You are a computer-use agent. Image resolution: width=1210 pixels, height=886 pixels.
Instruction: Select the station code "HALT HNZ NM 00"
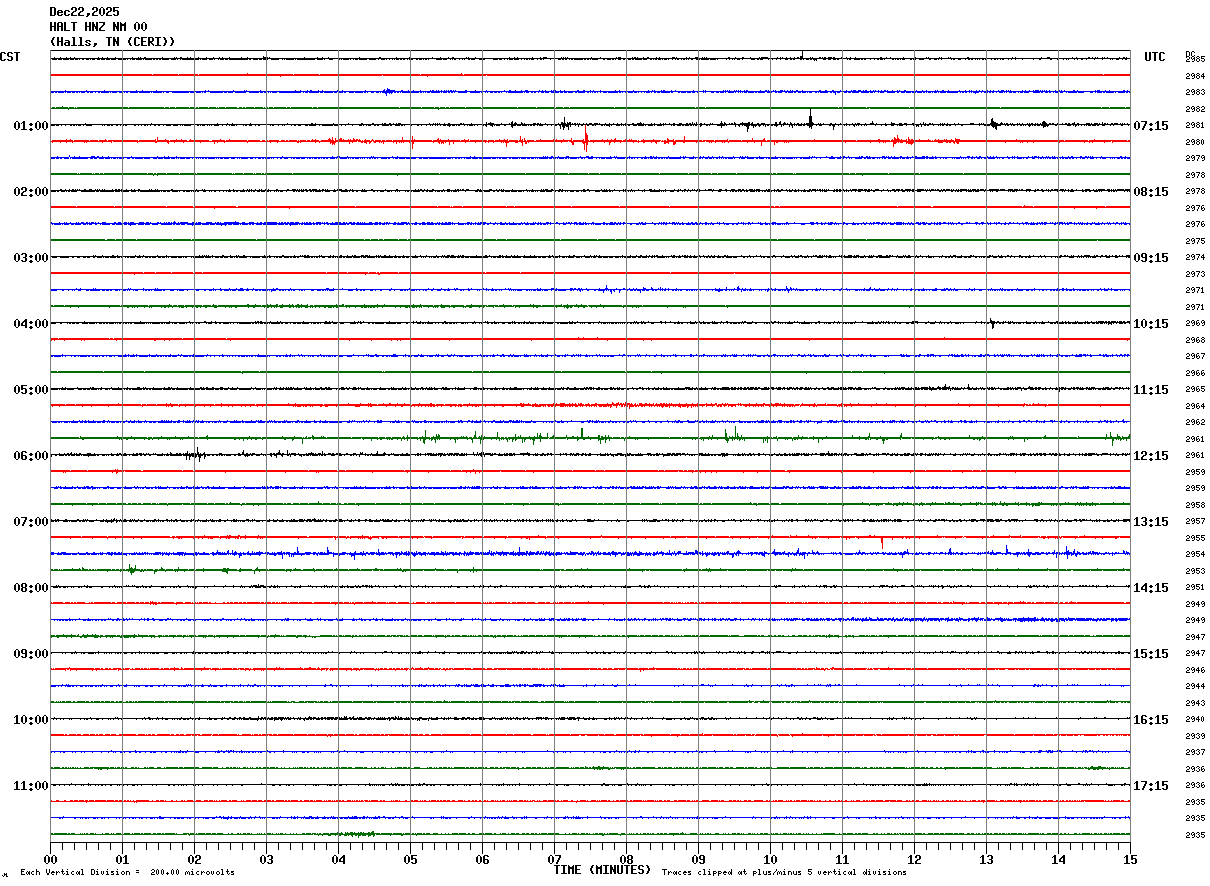pos(98,27)
